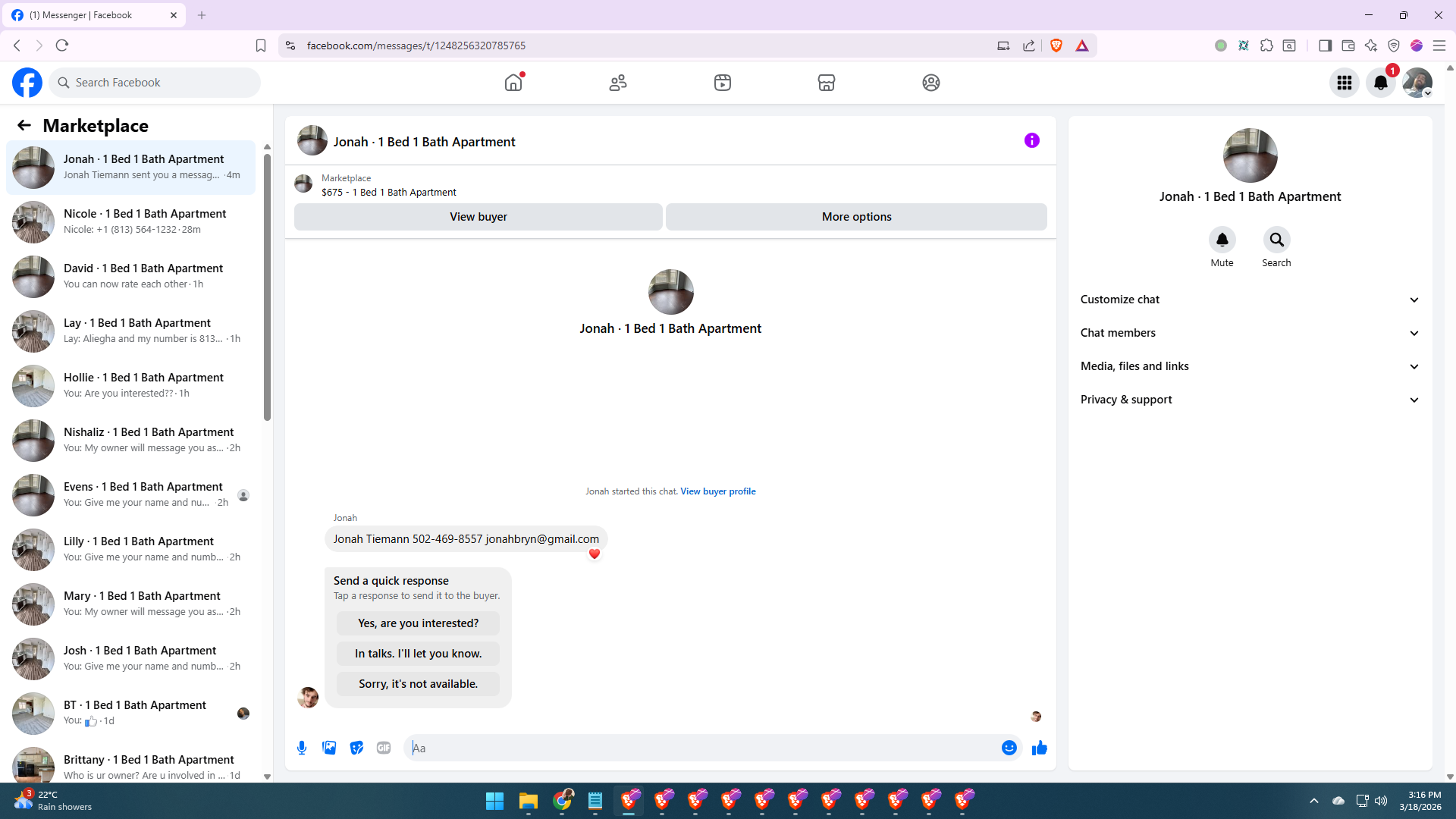Open the Facebook notifications bell
This screenshot has height=819, width=1456.
(1380, 83)
